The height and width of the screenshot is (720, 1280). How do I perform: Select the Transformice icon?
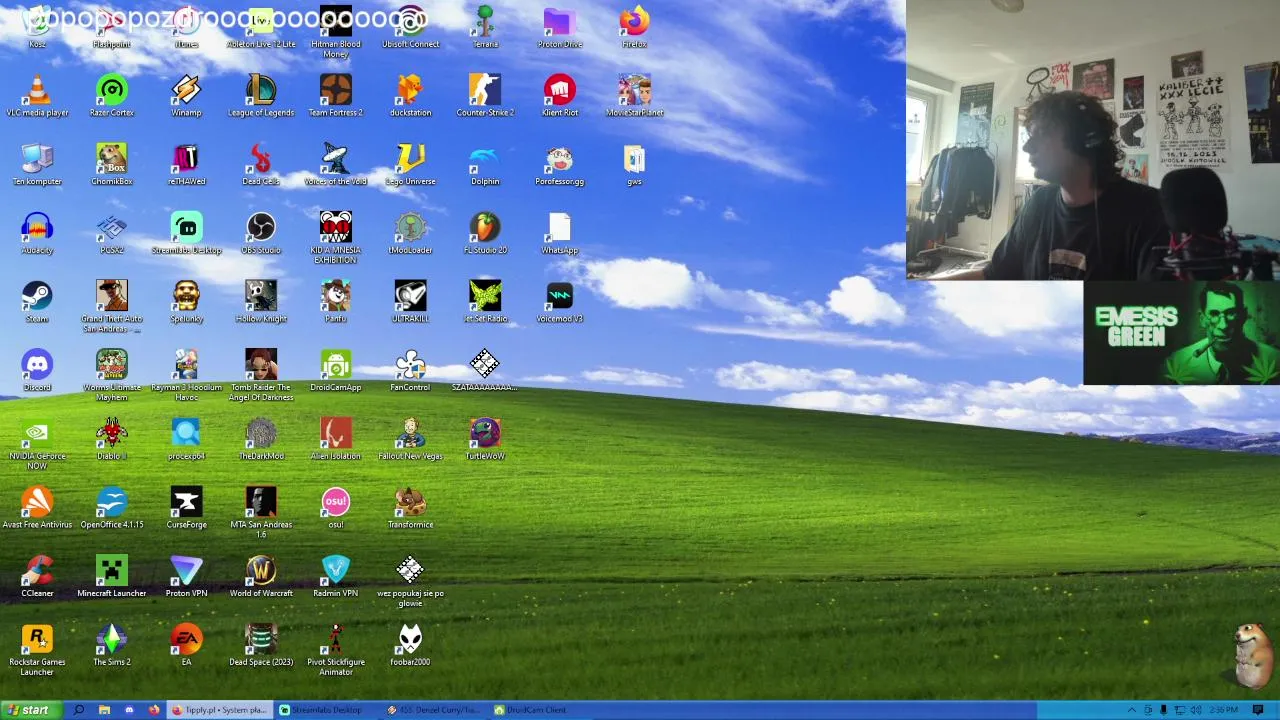[410, 508]
